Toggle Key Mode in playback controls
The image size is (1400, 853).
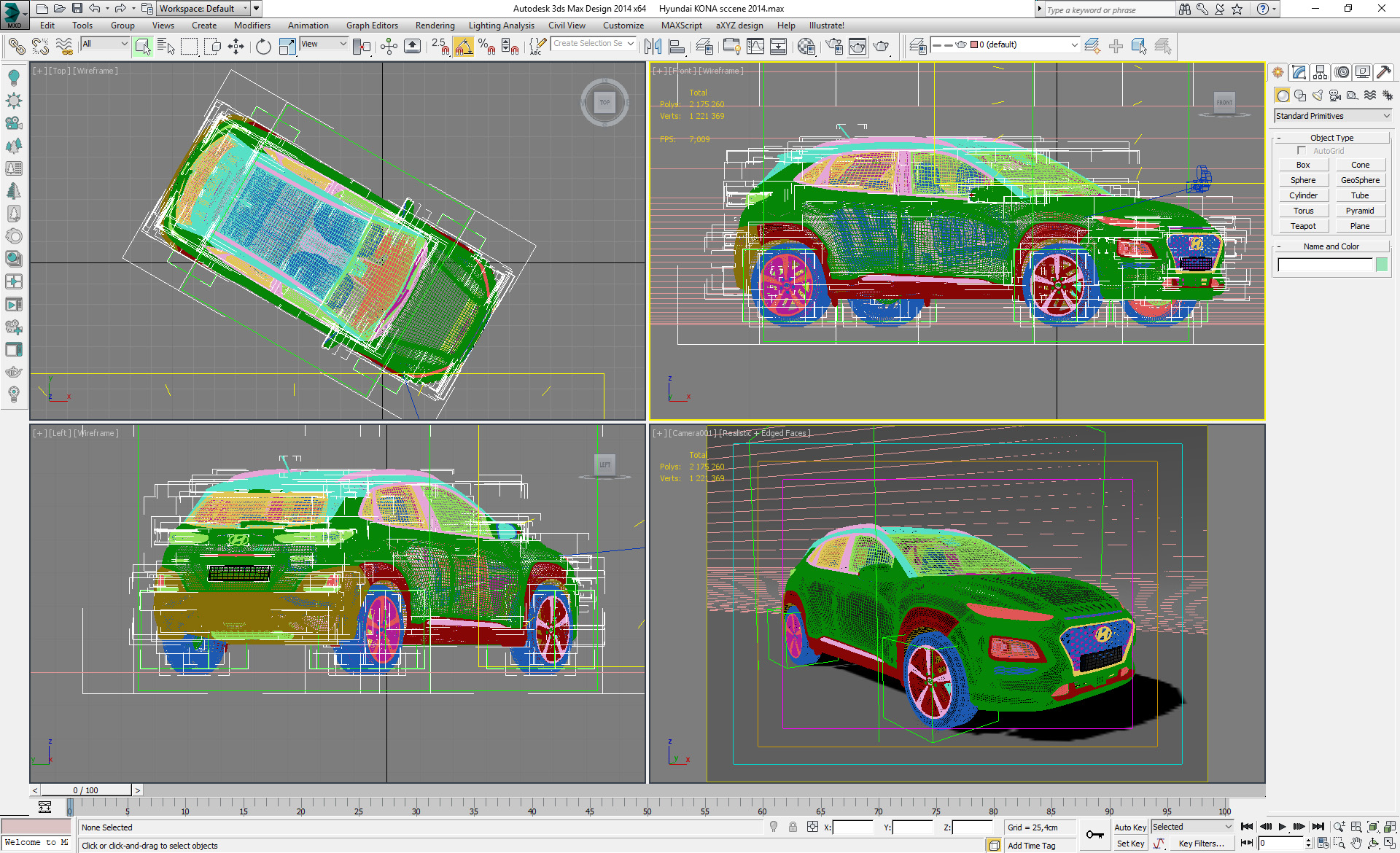[x=1247, y=843]
